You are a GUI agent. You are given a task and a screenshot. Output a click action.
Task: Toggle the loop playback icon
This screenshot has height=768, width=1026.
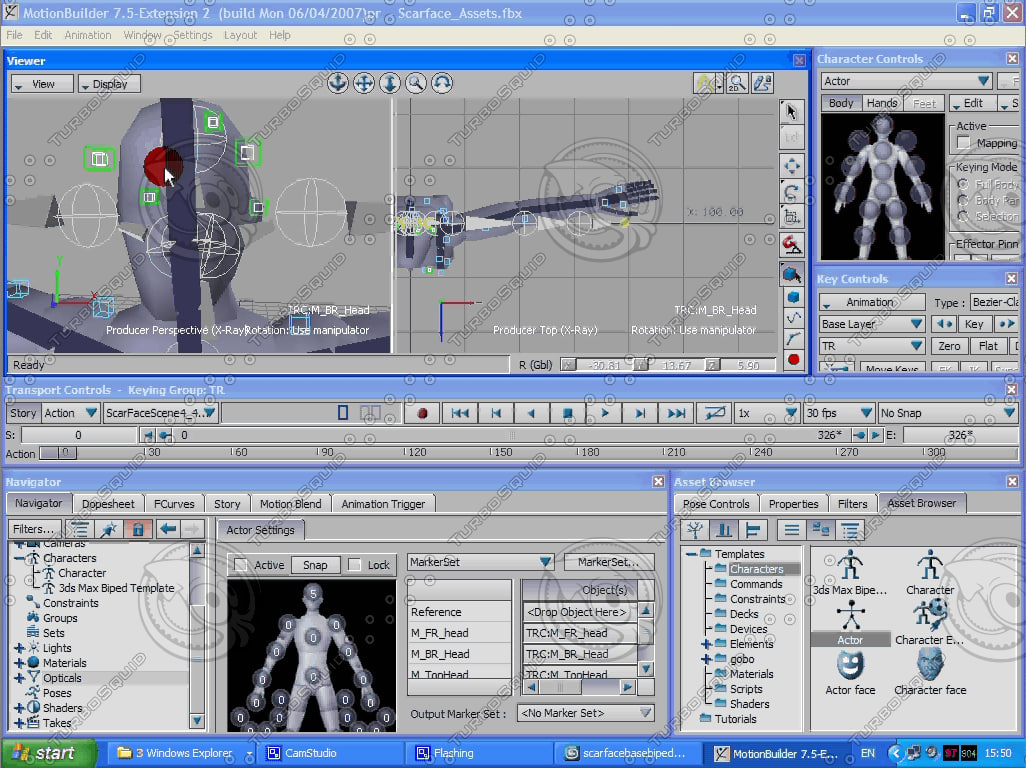pyautogui.click(x=714, y=413)
